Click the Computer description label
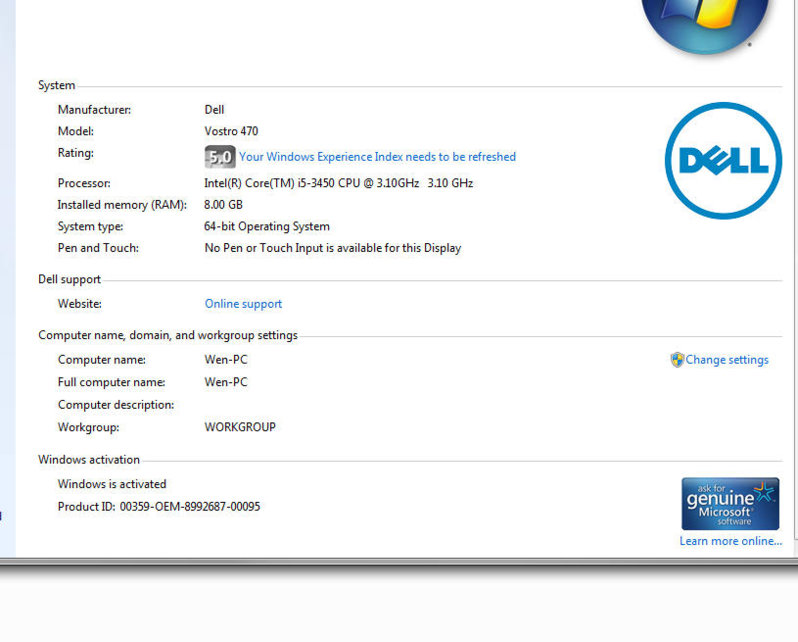The width and height of the screenshot is (798, 642). coord(116,405)
